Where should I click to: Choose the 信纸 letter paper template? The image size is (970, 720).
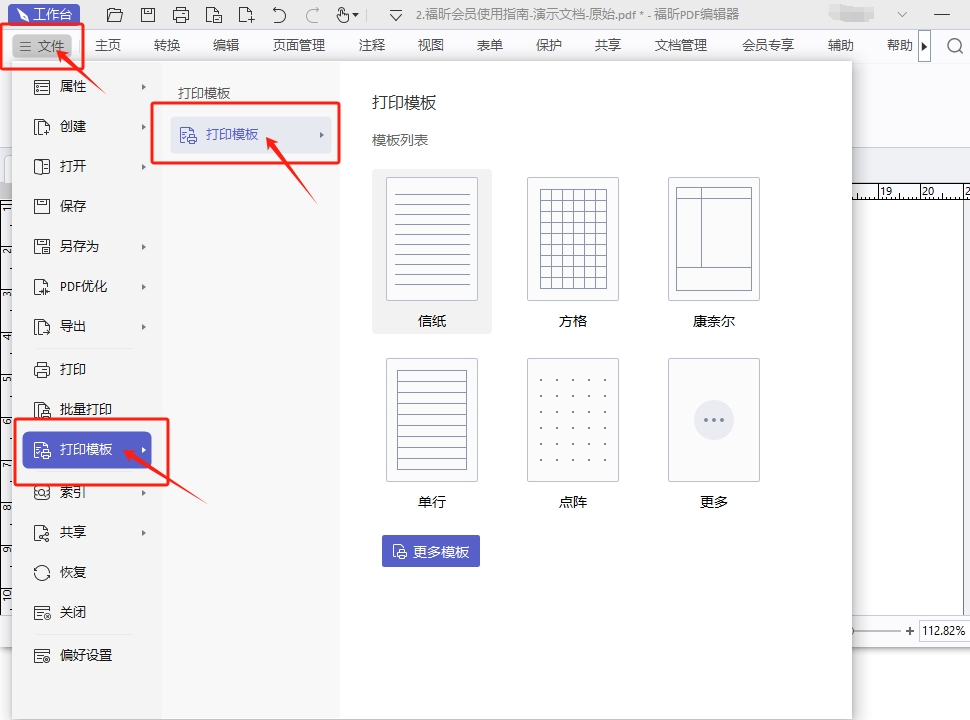432,240
